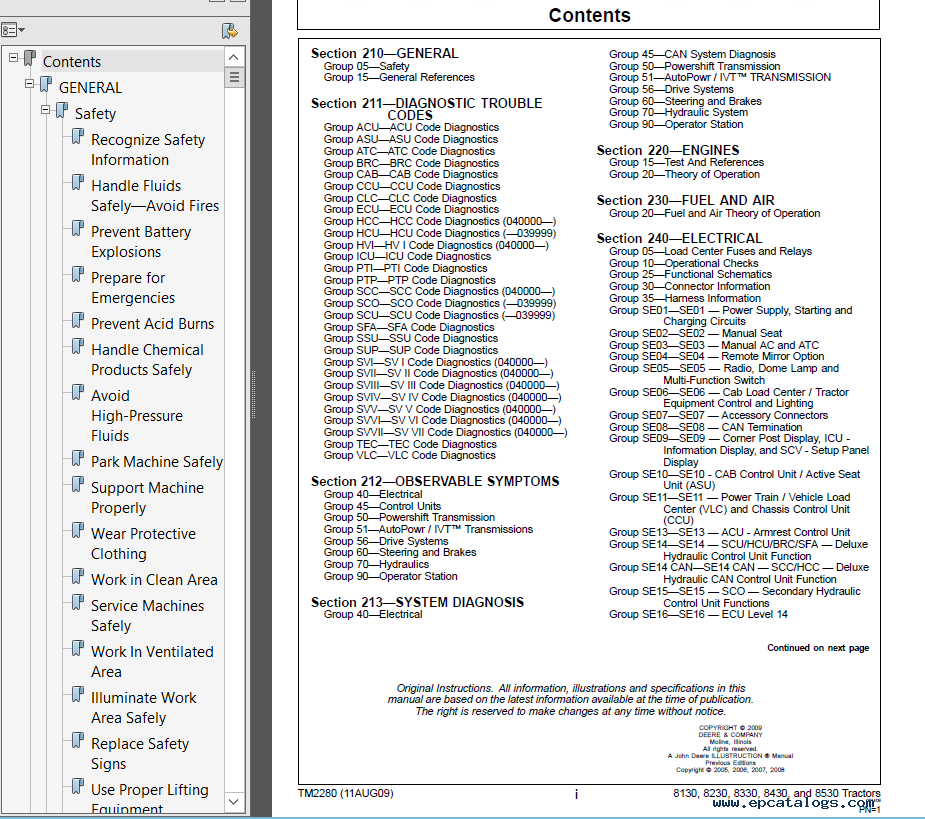Viewport: 925px width, 819px height.
Task: Click the Replace Safety Signs bookmark icon
Action: pos(78,741)
